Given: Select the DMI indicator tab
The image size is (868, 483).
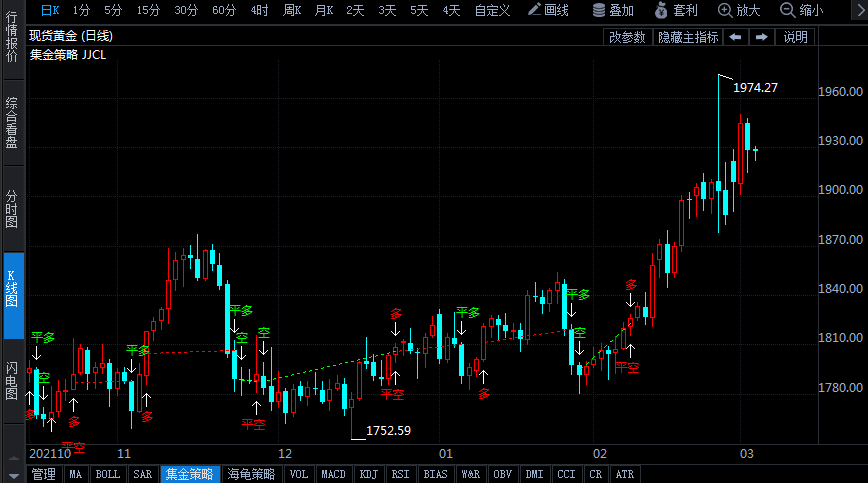Looking at the screenshot, I should point(534,475).
